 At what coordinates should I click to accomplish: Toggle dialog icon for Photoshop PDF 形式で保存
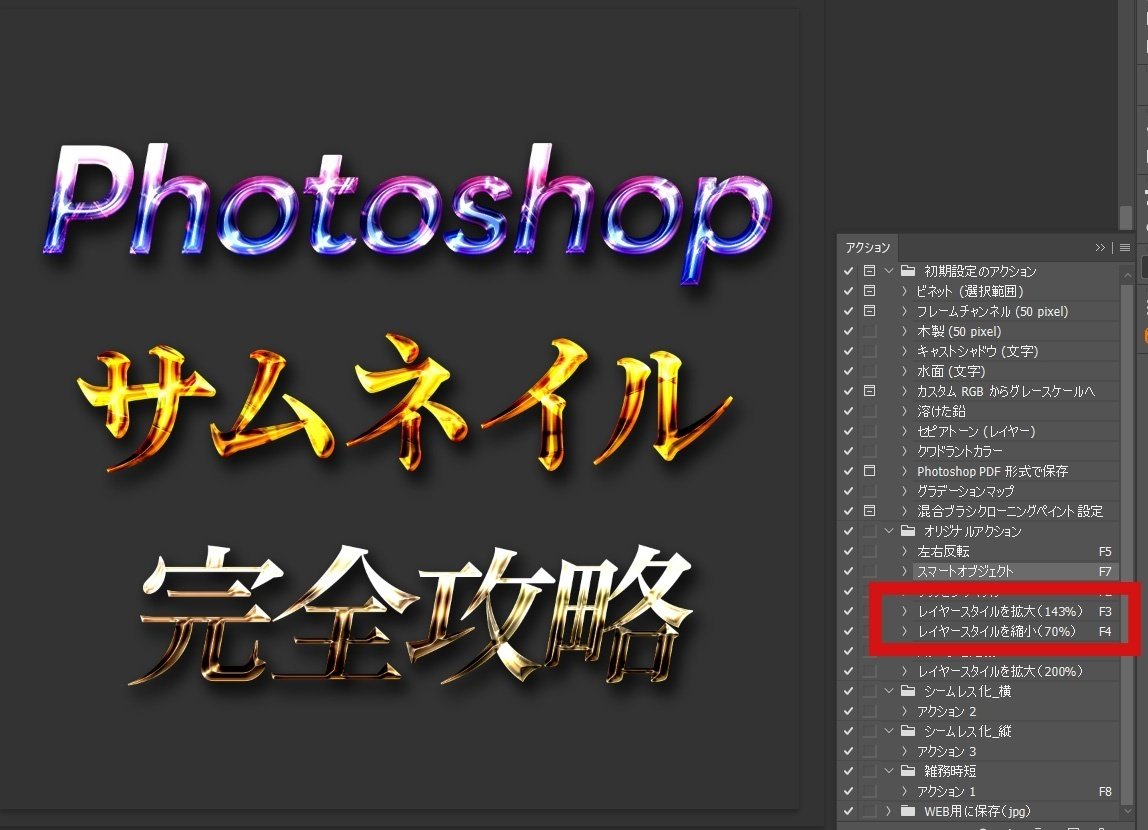[869, 471]
